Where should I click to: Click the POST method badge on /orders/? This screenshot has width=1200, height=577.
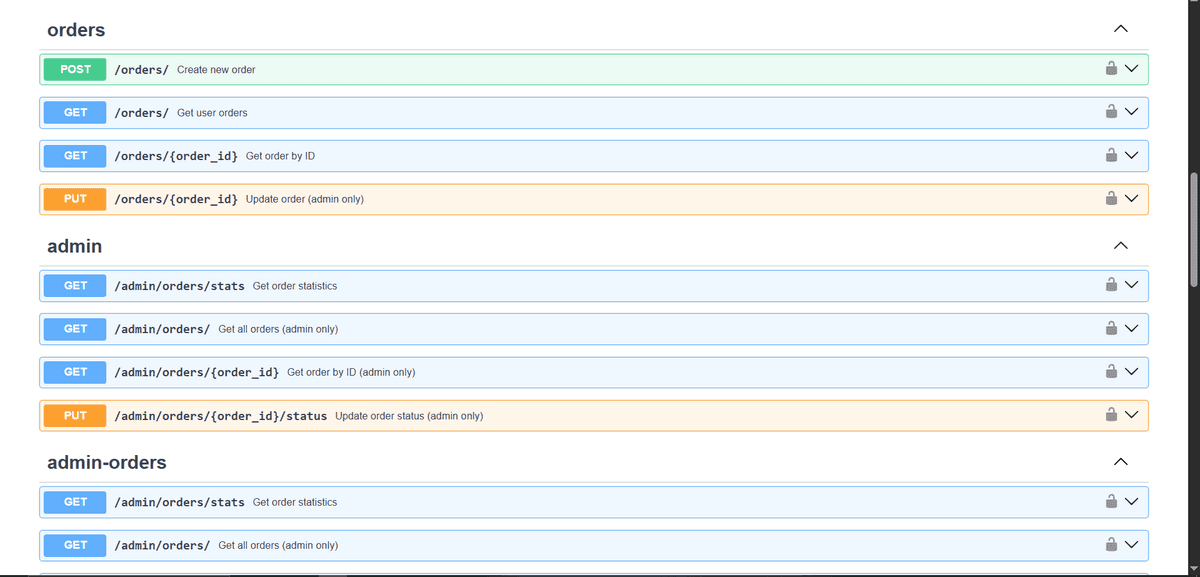[74, 68]
